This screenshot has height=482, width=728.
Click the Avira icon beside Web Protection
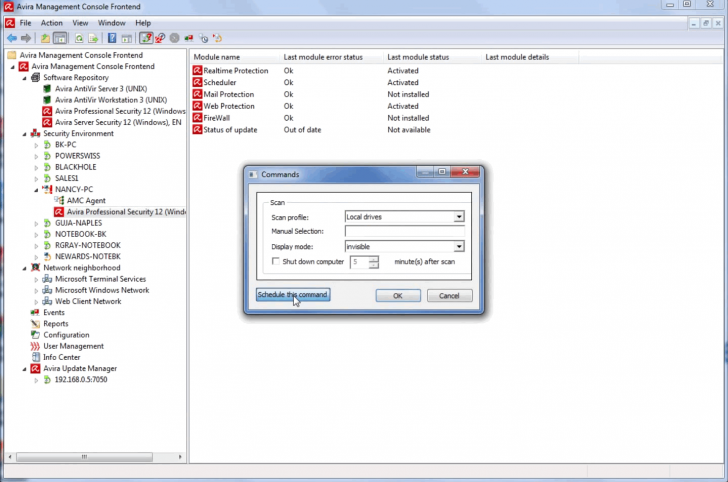197,106
